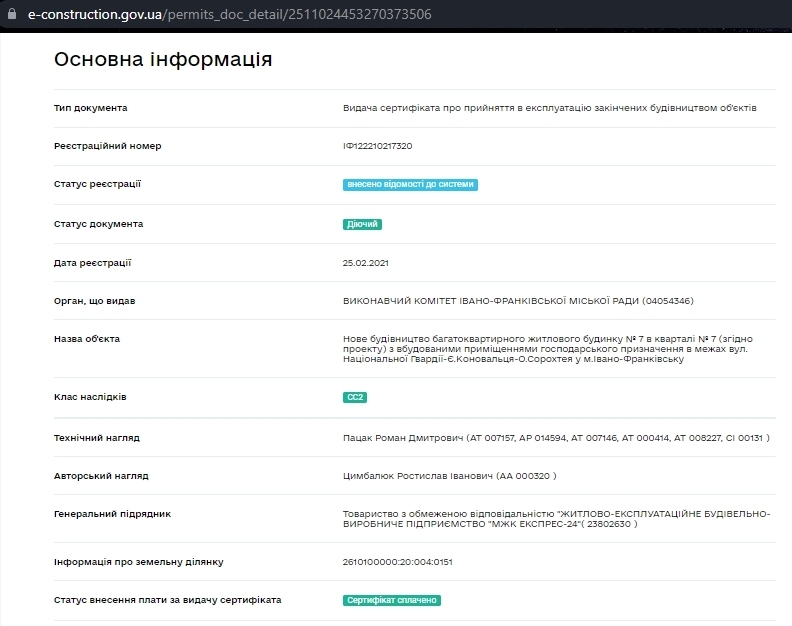792x626 pixels.
Task: Click the 'Орган, що видав' label
Action: (94, 301)
